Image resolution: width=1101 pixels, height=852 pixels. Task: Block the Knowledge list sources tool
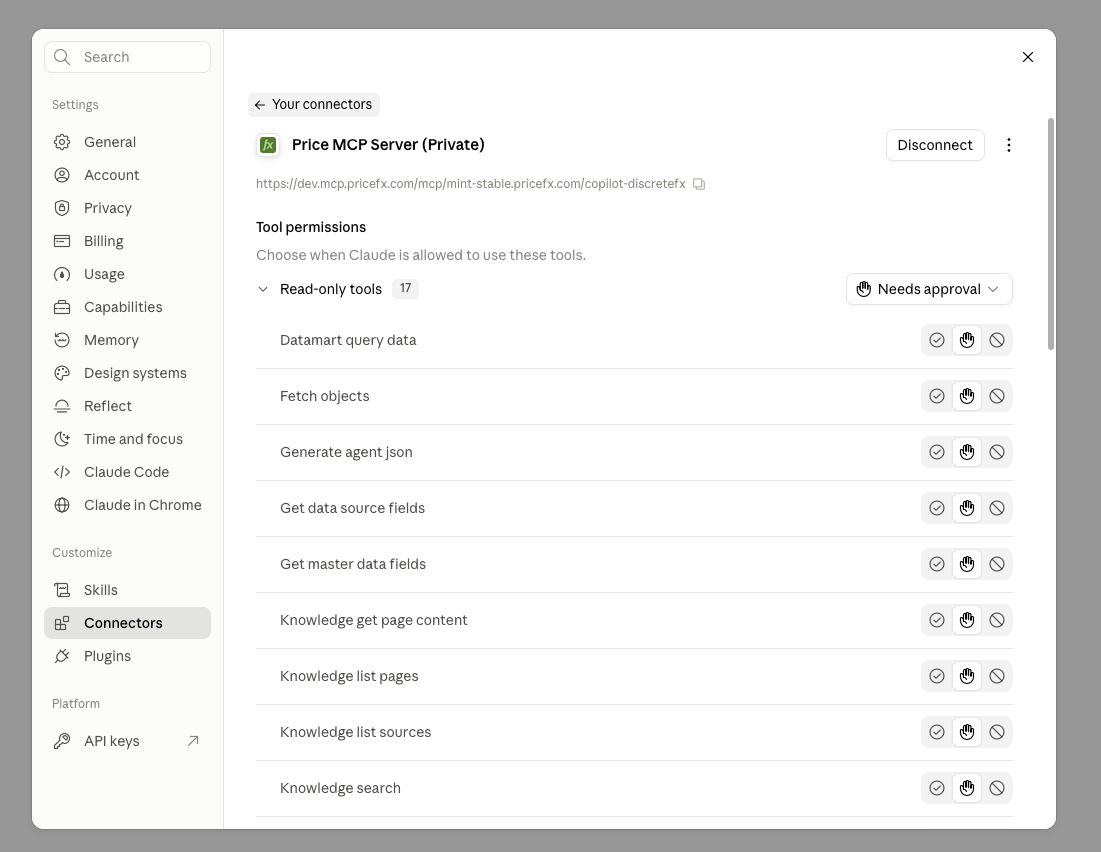coord(997,732)
